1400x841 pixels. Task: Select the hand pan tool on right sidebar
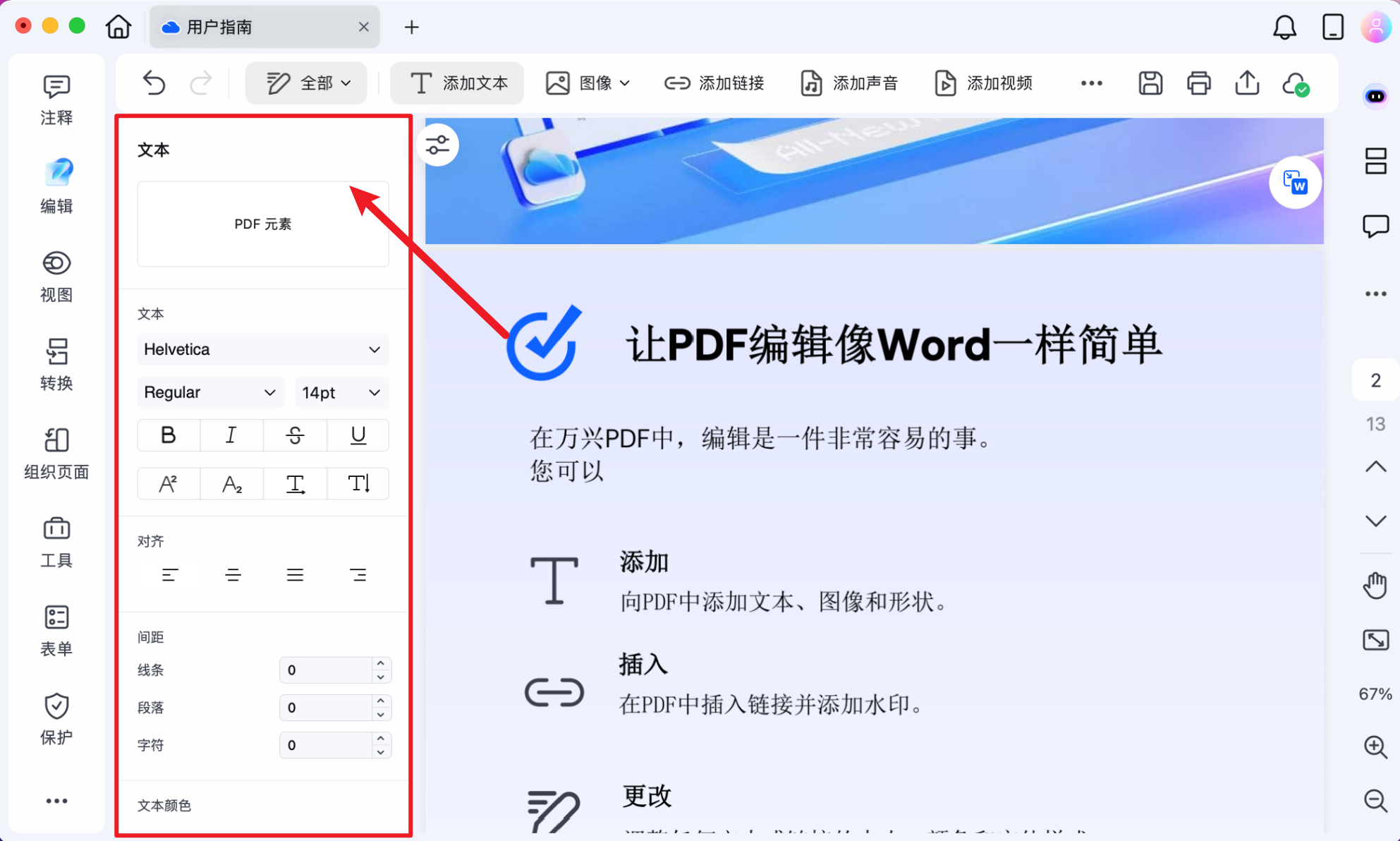(1375, 584)
